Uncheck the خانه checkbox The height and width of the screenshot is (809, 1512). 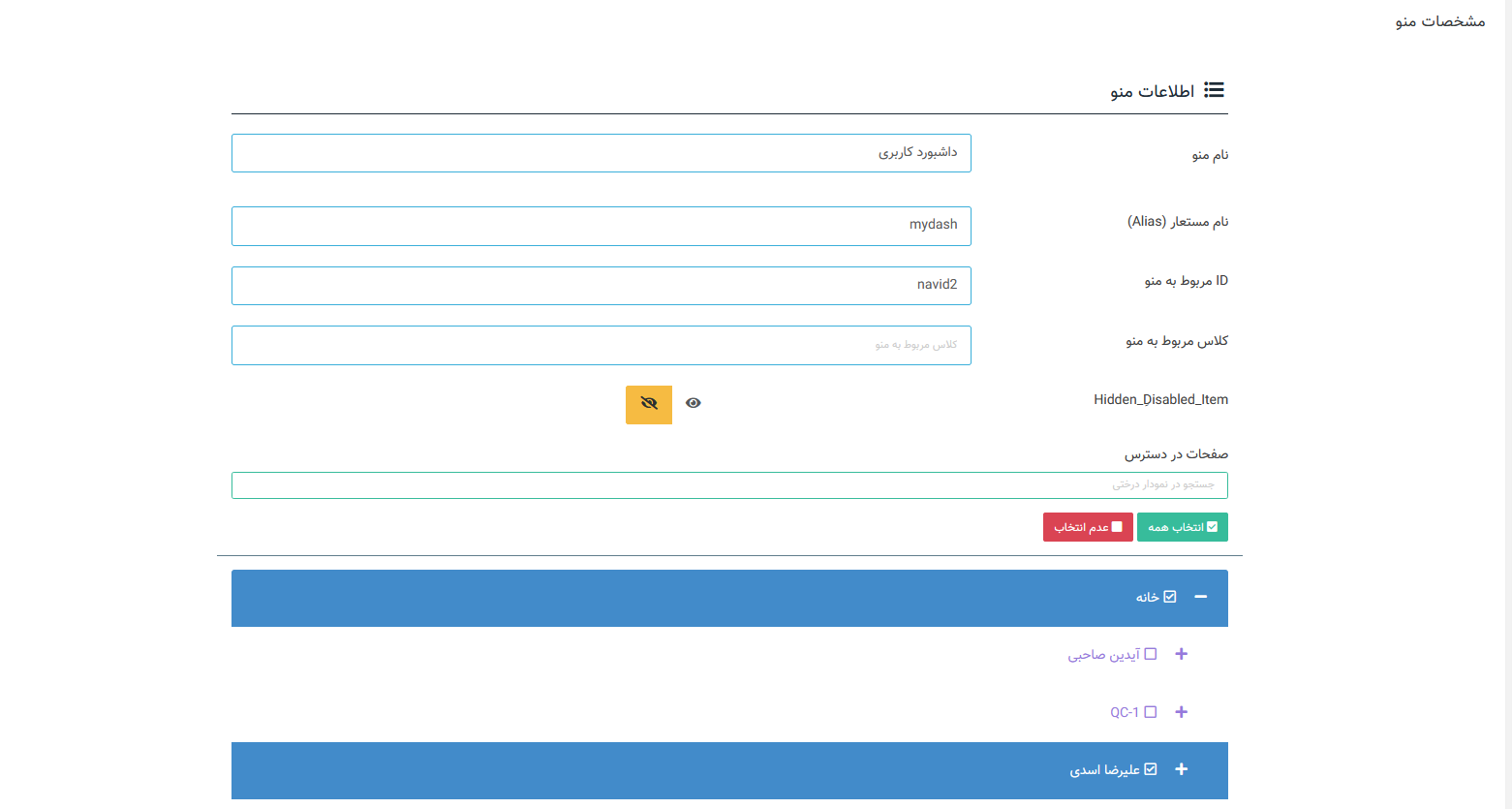click(1172, 597)
